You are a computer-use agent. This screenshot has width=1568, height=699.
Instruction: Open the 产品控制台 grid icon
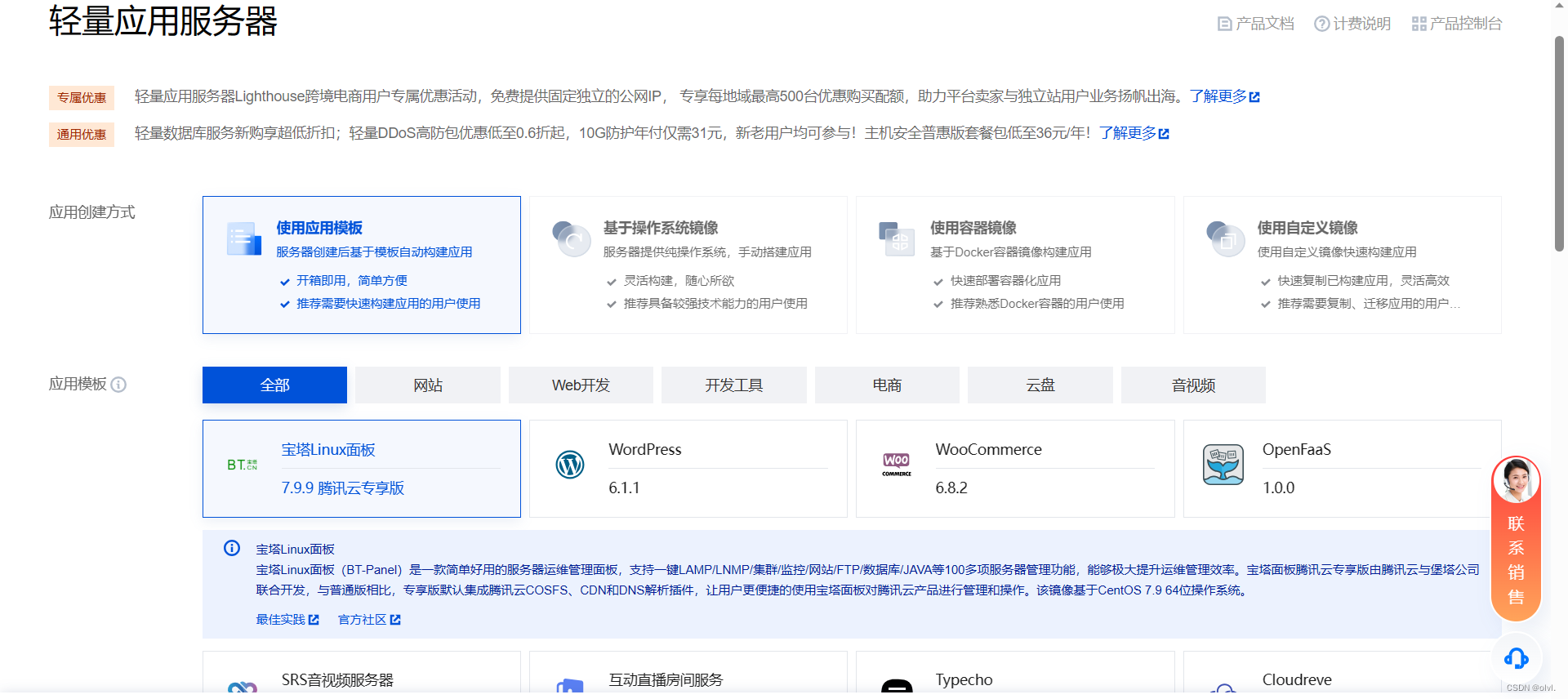click(1419, 24)
